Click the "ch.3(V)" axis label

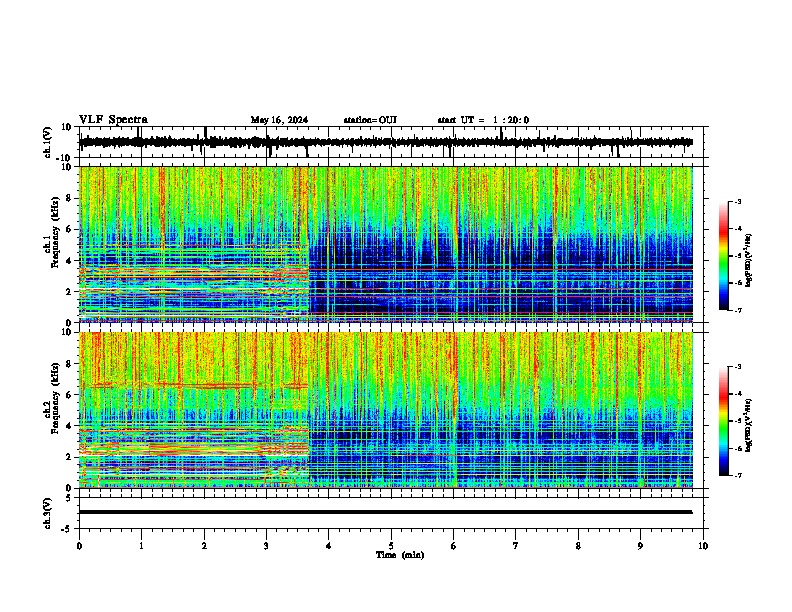click(x=48, y=513)
